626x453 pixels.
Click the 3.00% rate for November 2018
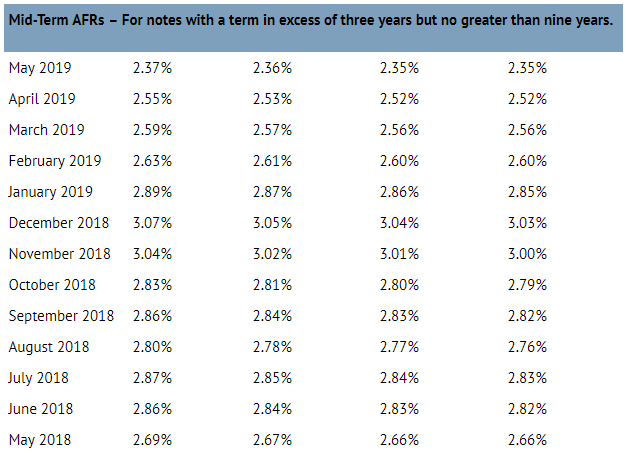(527, 254)
